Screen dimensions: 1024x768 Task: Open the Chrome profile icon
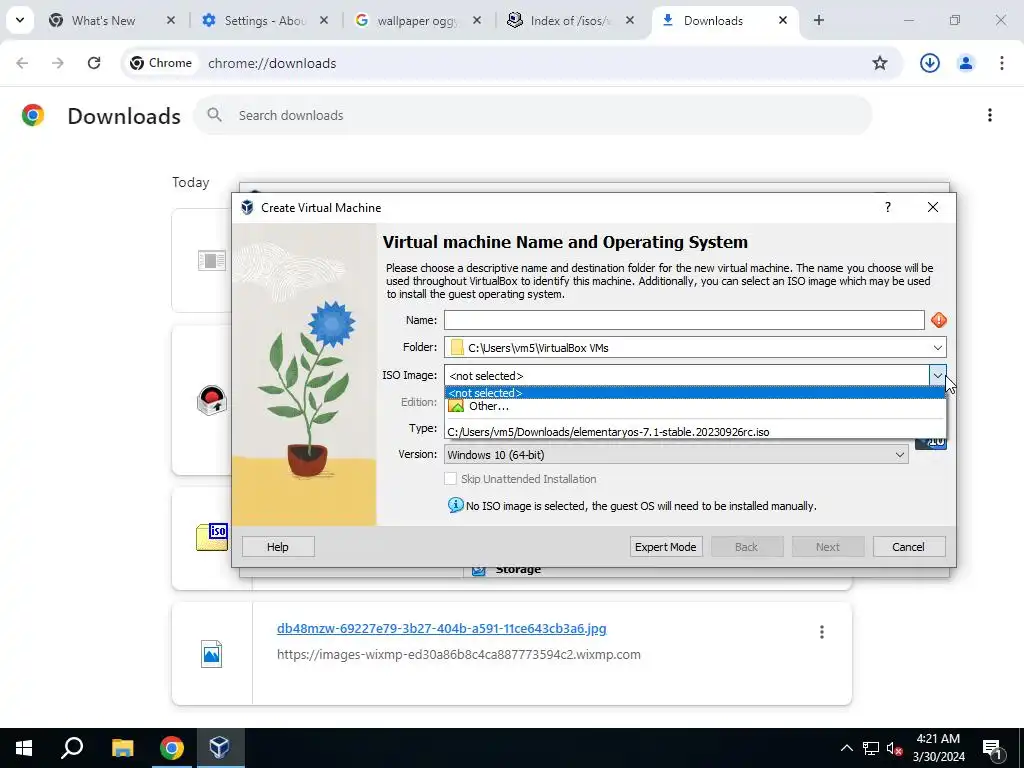coord(966,63)
